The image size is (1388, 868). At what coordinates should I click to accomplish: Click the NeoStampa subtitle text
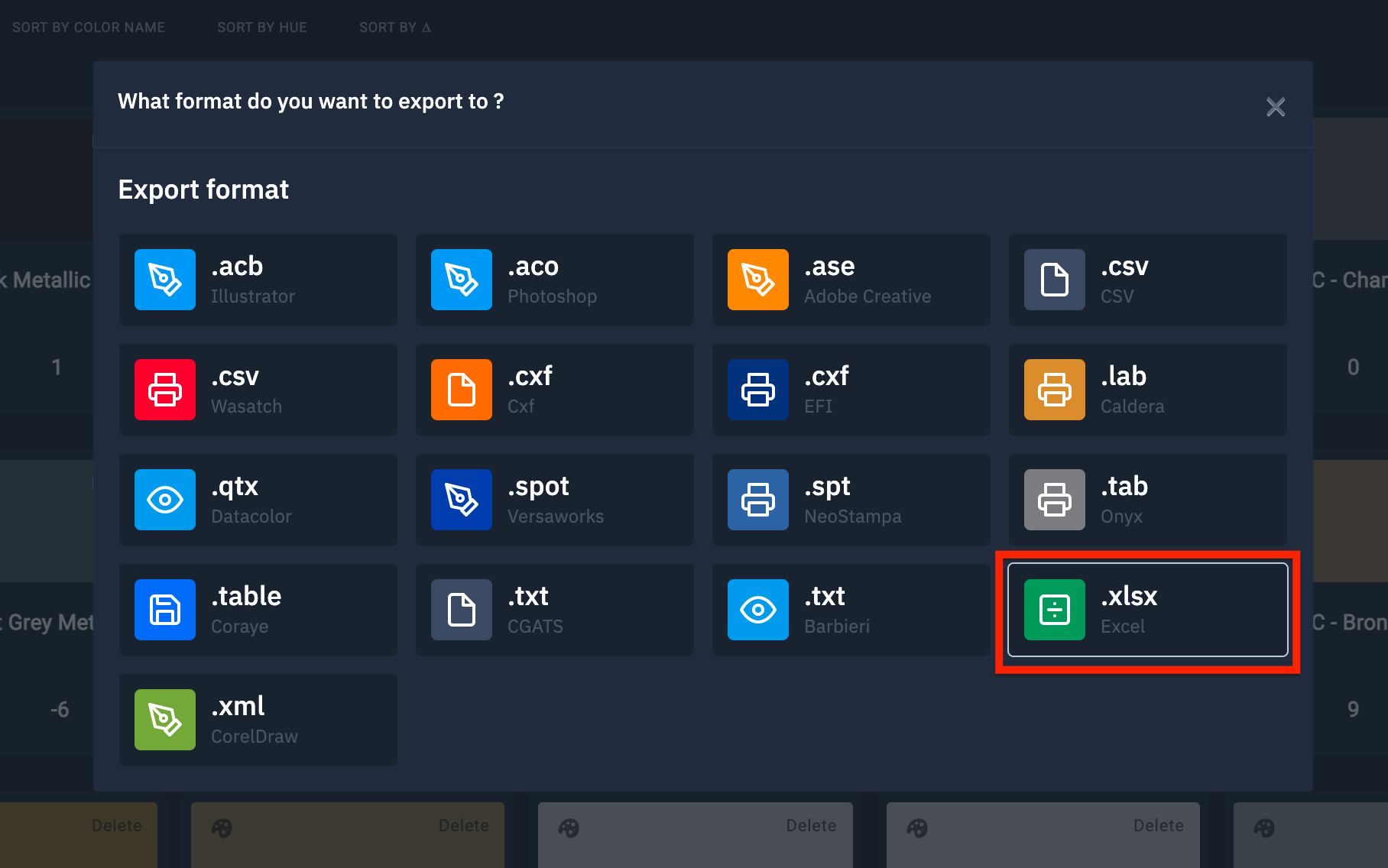pyautogui.click(x=853, y=517)
